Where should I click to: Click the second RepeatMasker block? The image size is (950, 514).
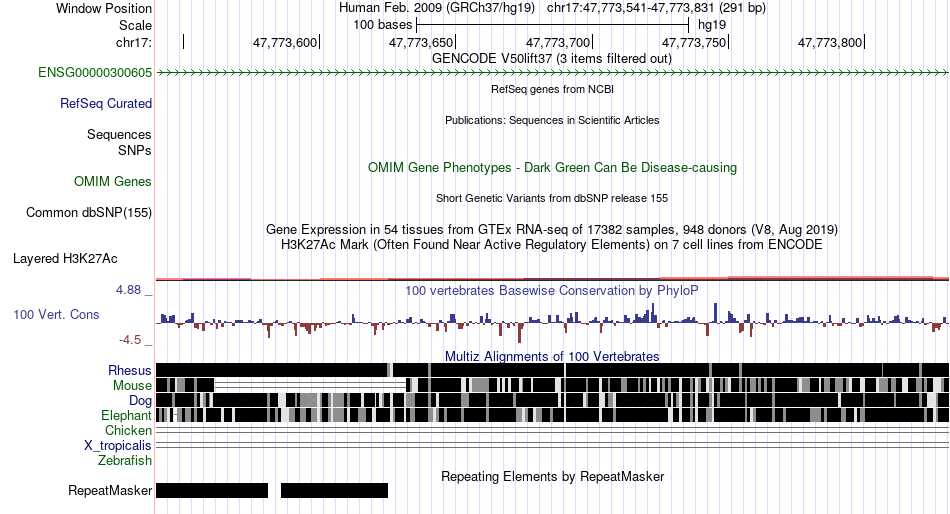334,490
